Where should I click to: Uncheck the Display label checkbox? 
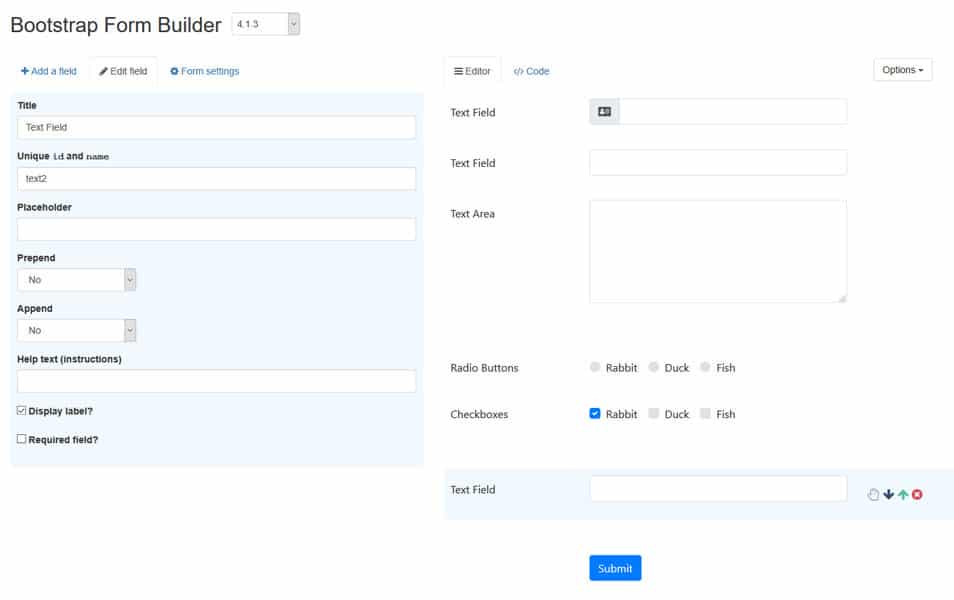pos(20,410)
